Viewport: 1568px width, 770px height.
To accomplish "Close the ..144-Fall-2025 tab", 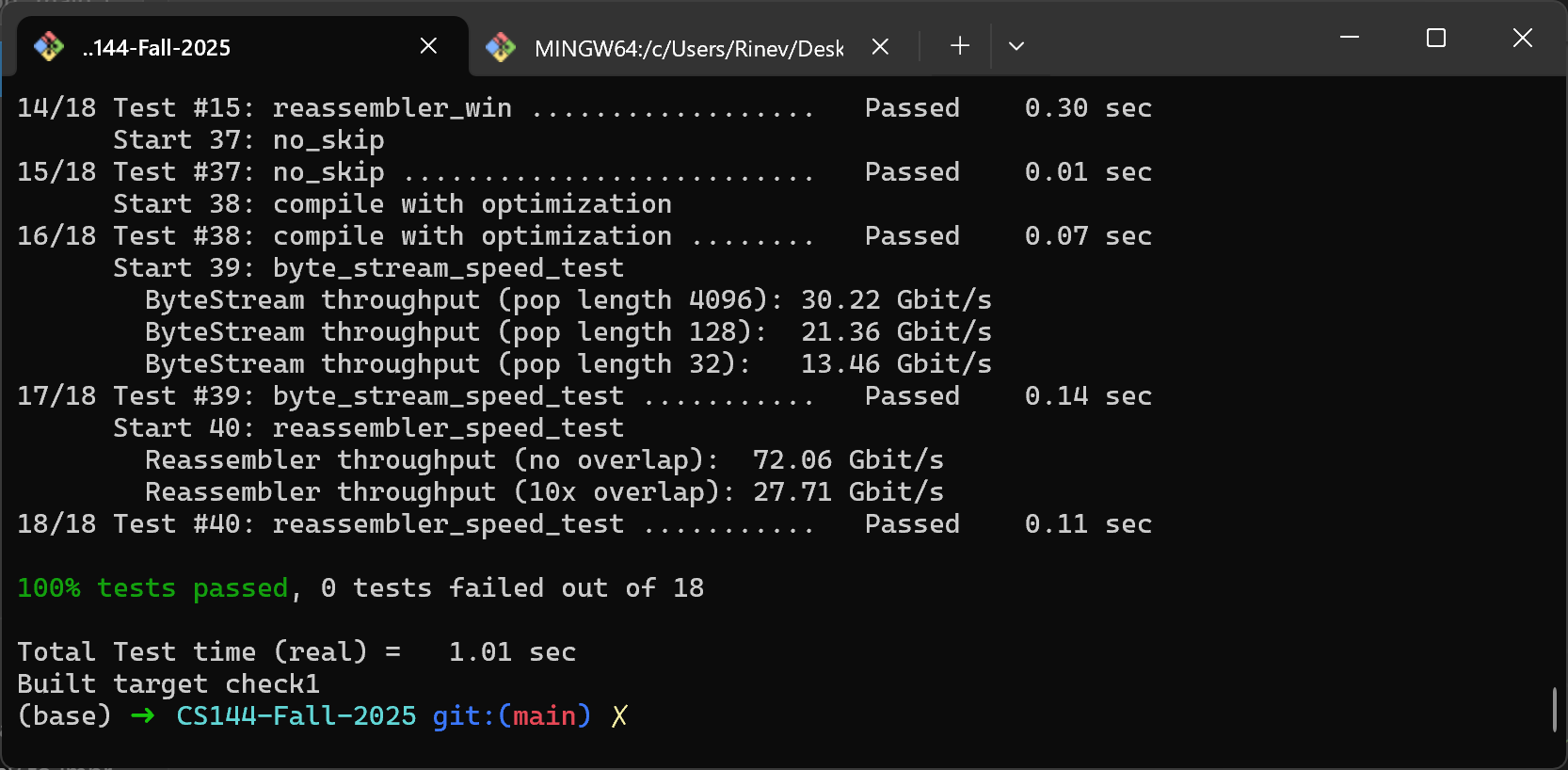I will 428,46.
